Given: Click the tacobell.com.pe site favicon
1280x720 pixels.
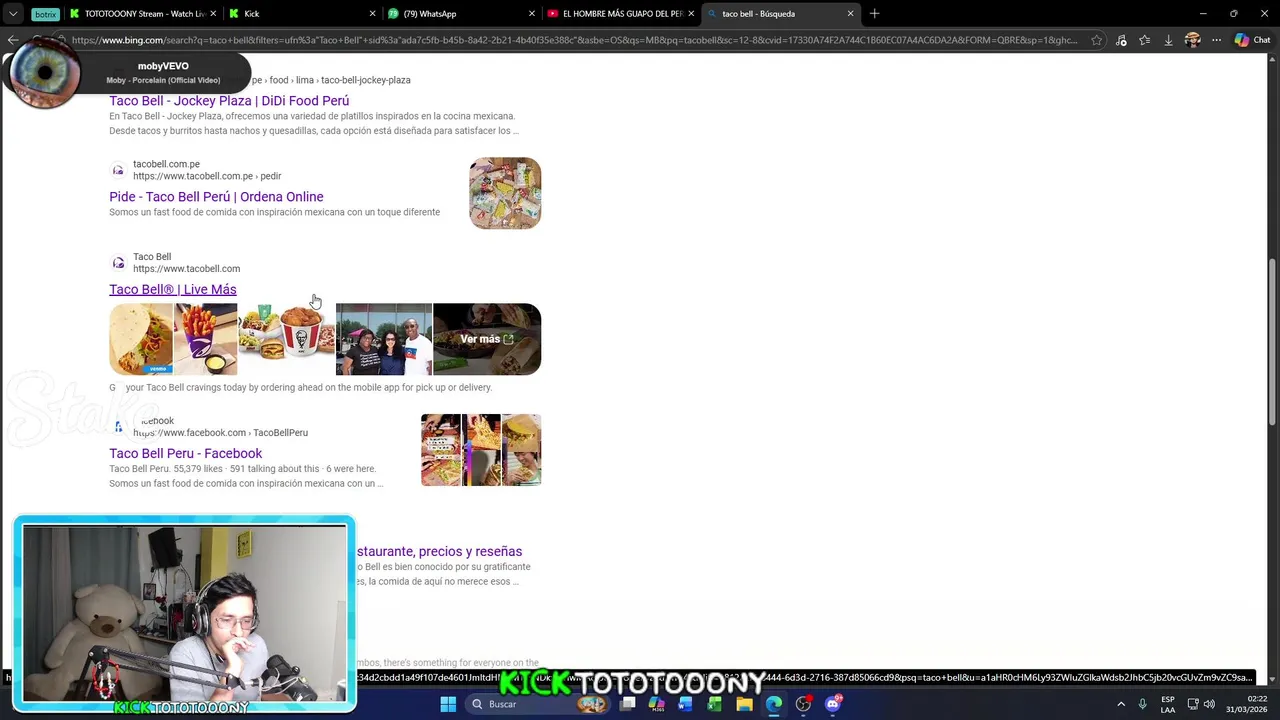Looking at the screenshot, I should (118, 170).
